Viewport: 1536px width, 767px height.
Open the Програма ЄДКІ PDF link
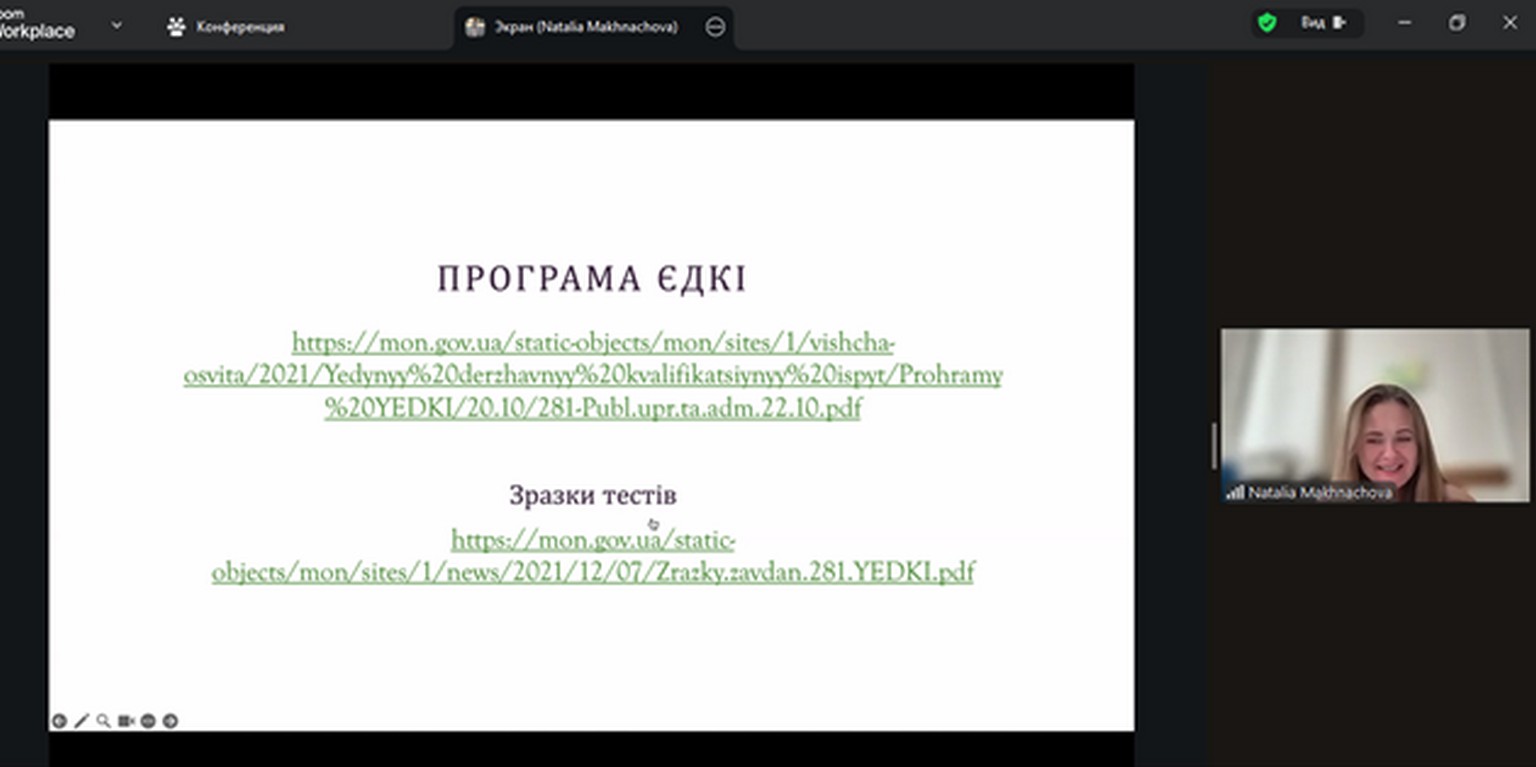click(593, 376)
